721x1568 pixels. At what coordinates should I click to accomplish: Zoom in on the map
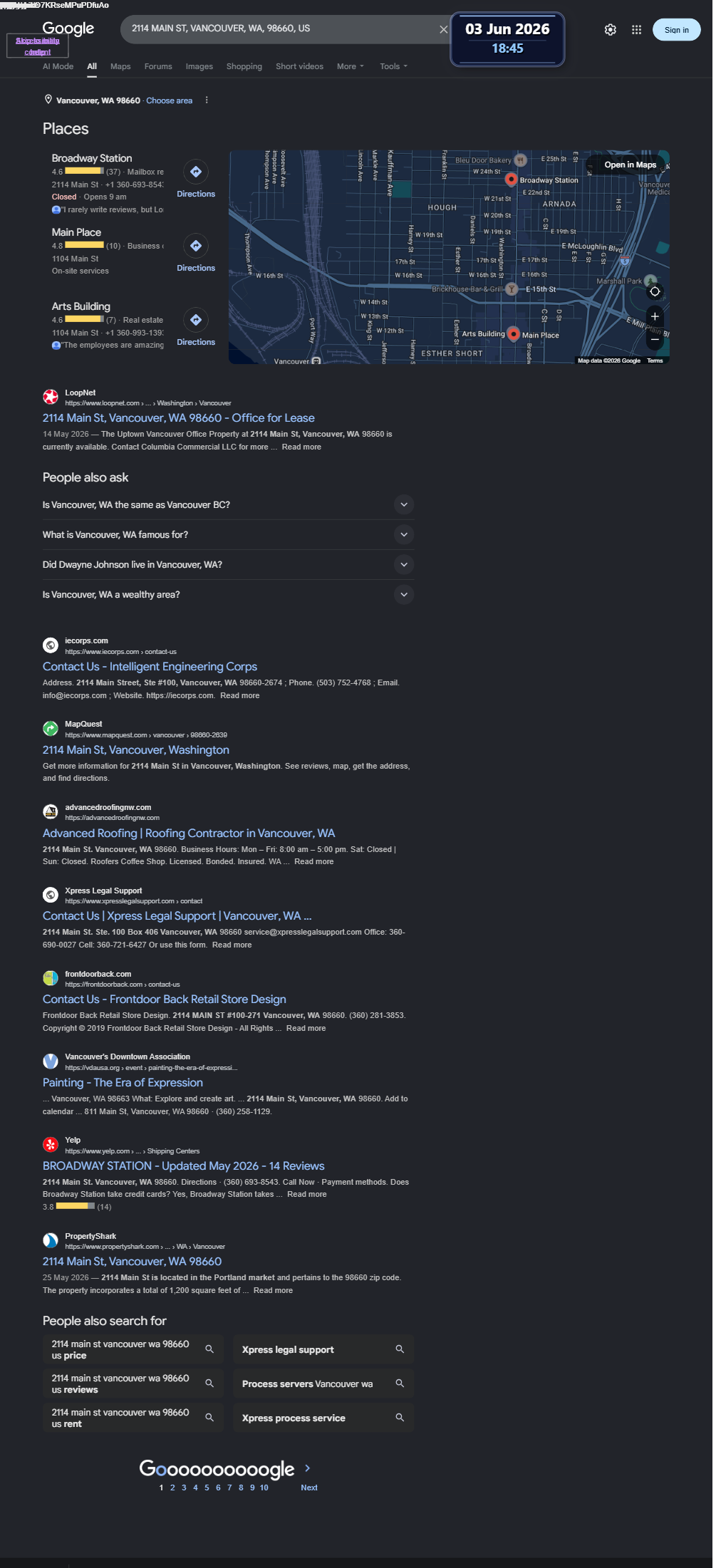pos(655,316)
